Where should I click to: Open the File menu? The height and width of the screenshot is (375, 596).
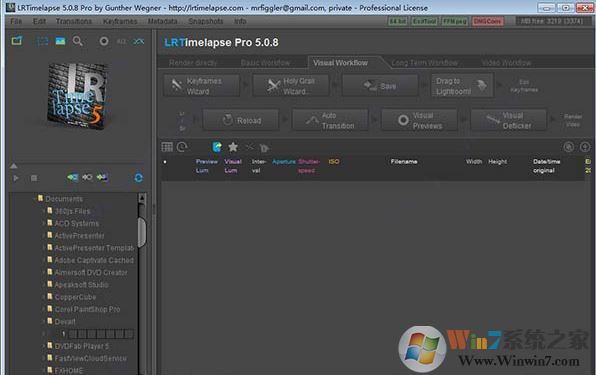coord(16,21)
